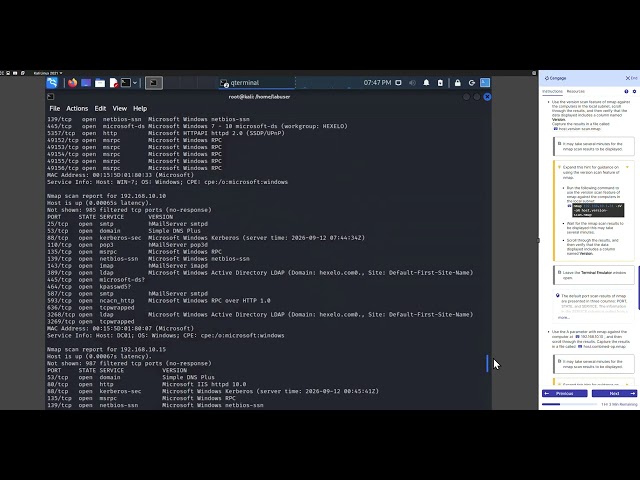640x480 pixels.
Task: Open the settings gear in lab panel
Action: point(634,91)
